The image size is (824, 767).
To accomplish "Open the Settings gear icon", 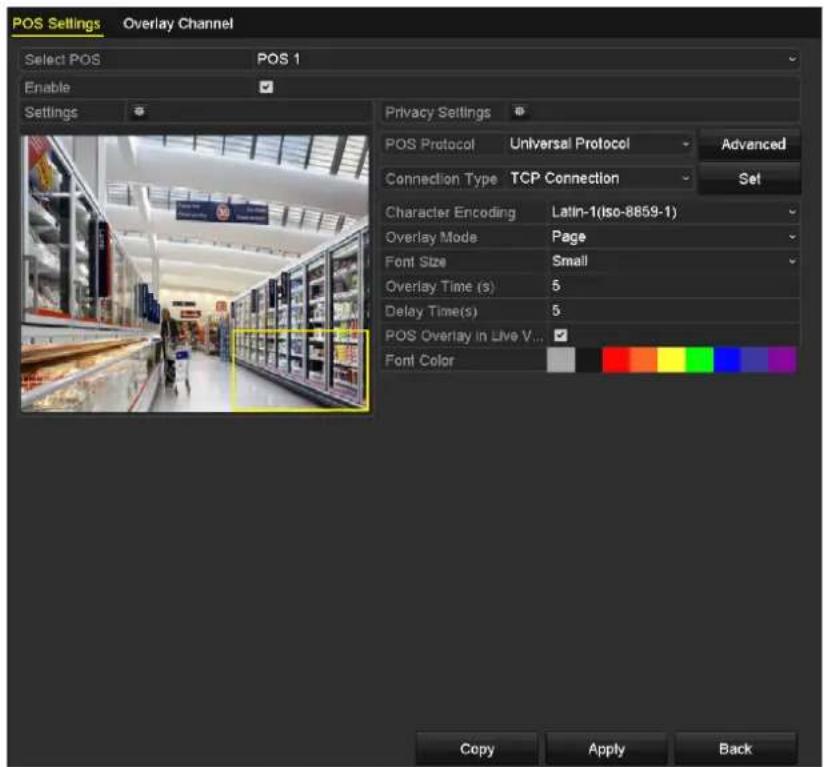I will [x=139, y=112].
